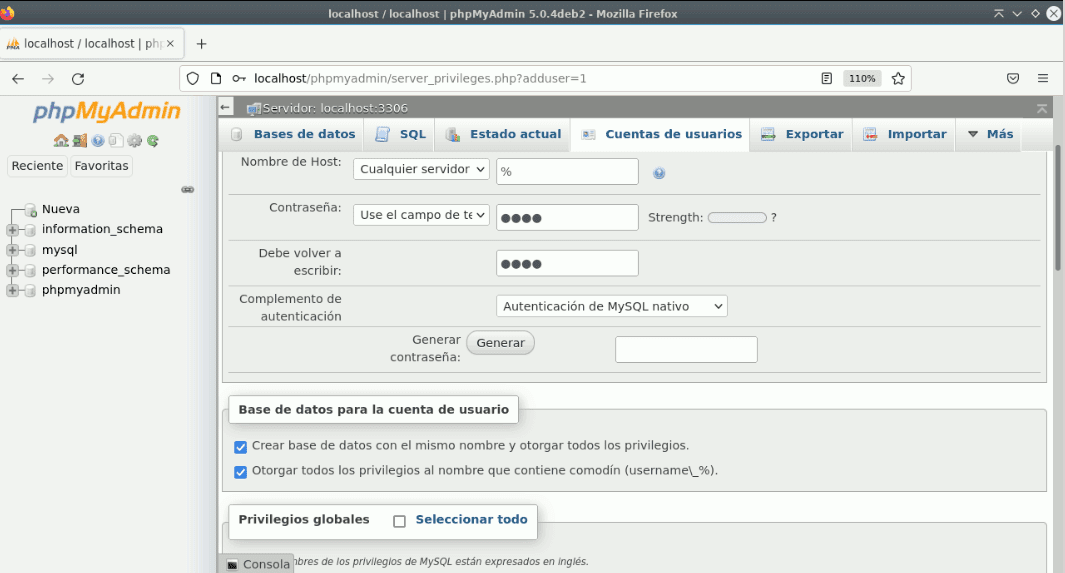Open the 'Use el campo de texto' password dropdown
The width and height of the screenshot is (1065, 573).
pyautogui.click(x=421, y=215)
